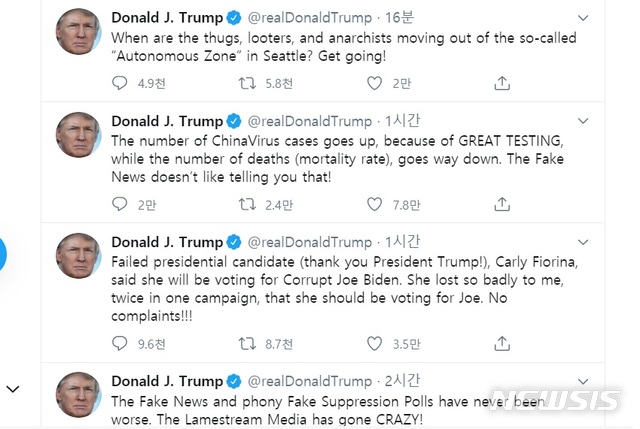Like the Seattle Autonomous Zone tweet
This screenshot has height=429, width=640.
click(x=375, y=84)
